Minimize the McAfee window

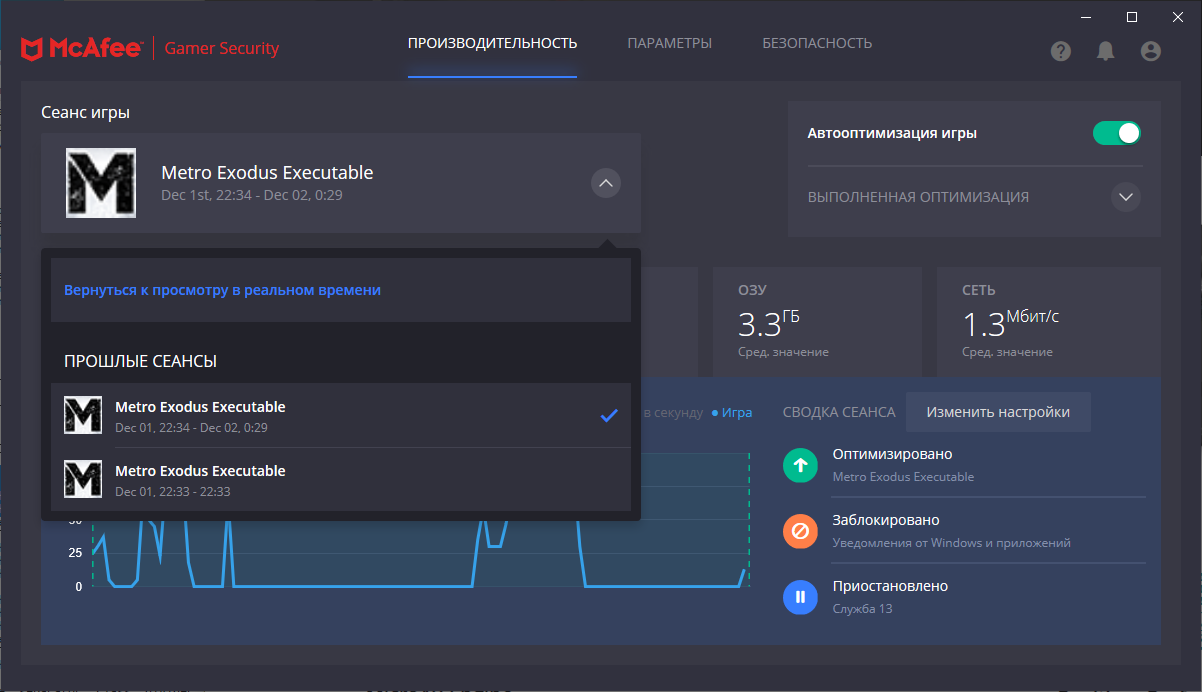click(1086, 16)
